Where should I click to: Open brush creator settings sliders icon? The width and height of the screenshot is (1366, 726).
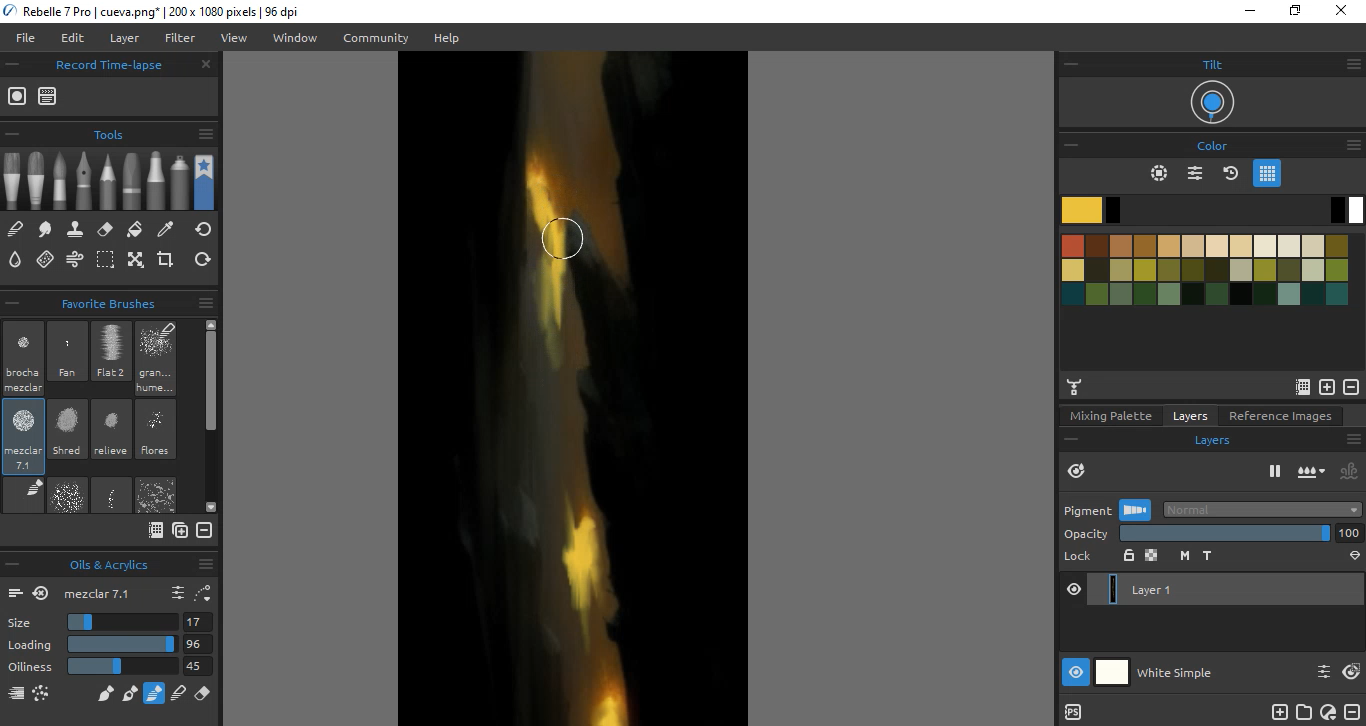point(178,593)
